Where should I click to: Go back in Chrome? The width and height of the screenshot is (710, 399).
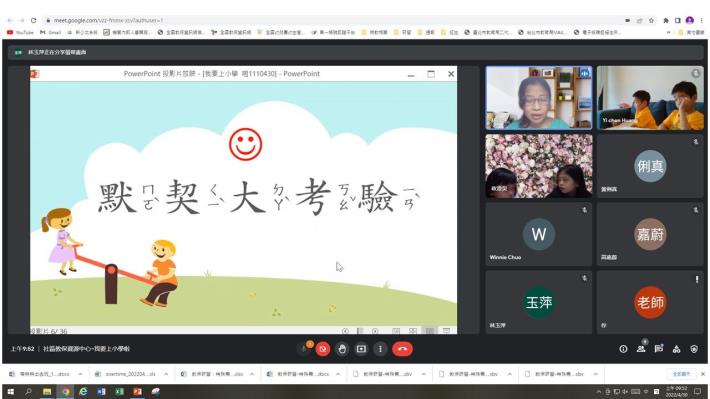click(x=10, y=20)
